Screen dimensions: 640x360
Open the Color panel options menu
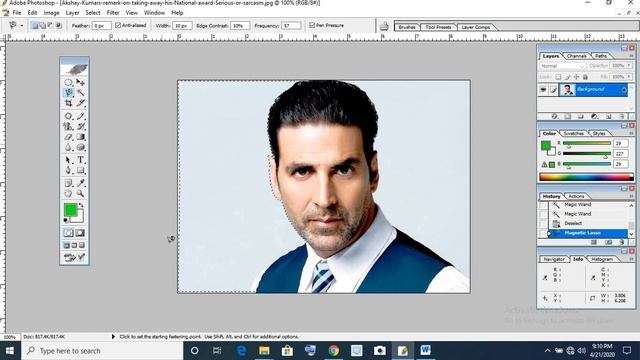coord(631,133)
